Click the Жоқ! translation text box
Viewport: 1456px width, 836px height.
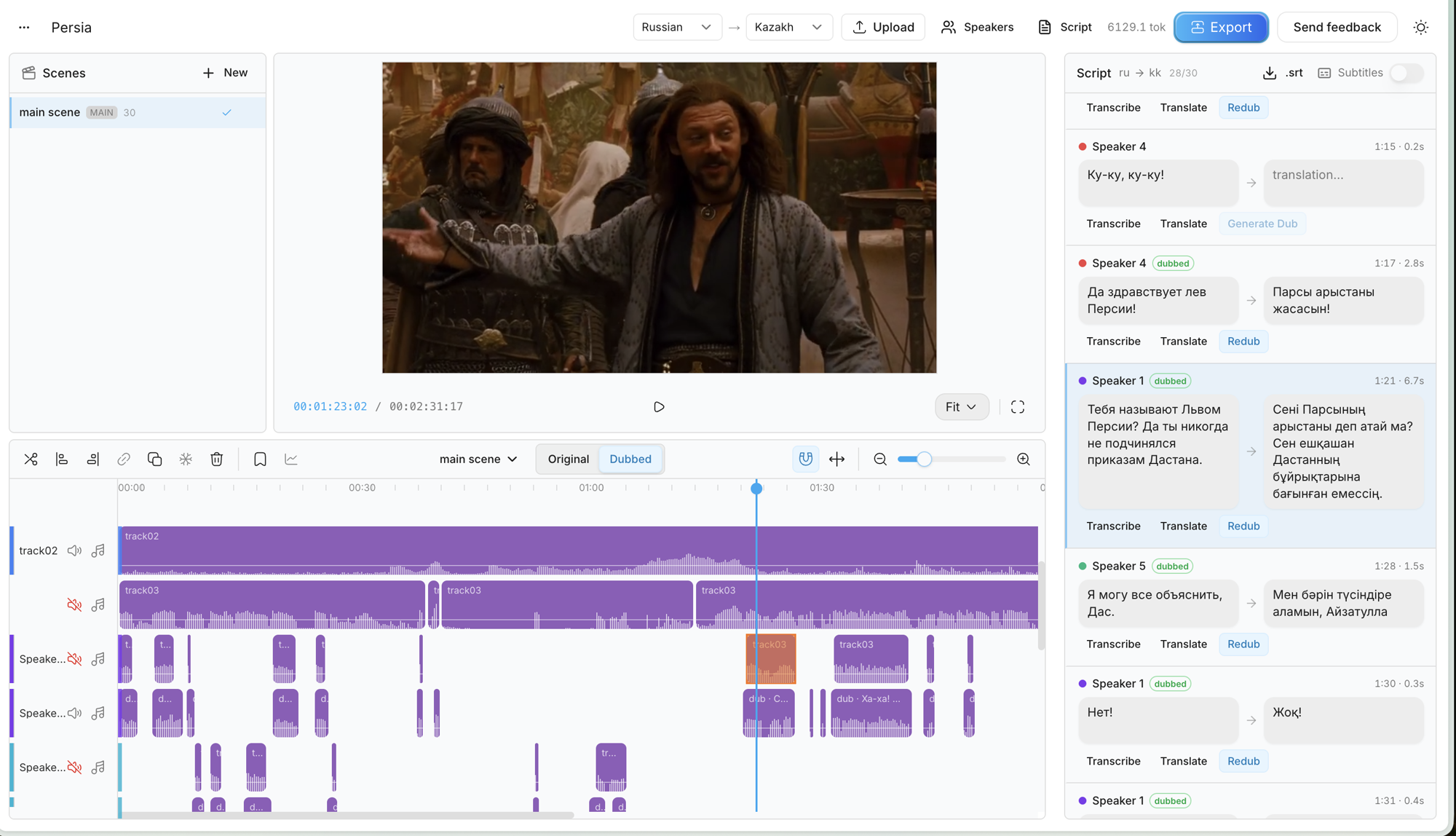coord(1343,720)
